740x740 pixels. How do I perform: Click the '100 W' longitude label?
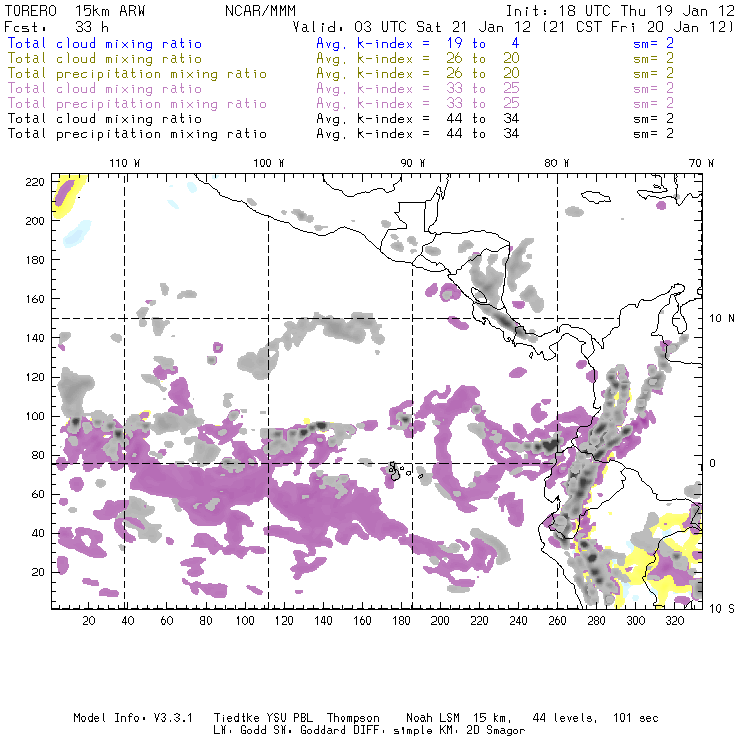pos(269,163)
